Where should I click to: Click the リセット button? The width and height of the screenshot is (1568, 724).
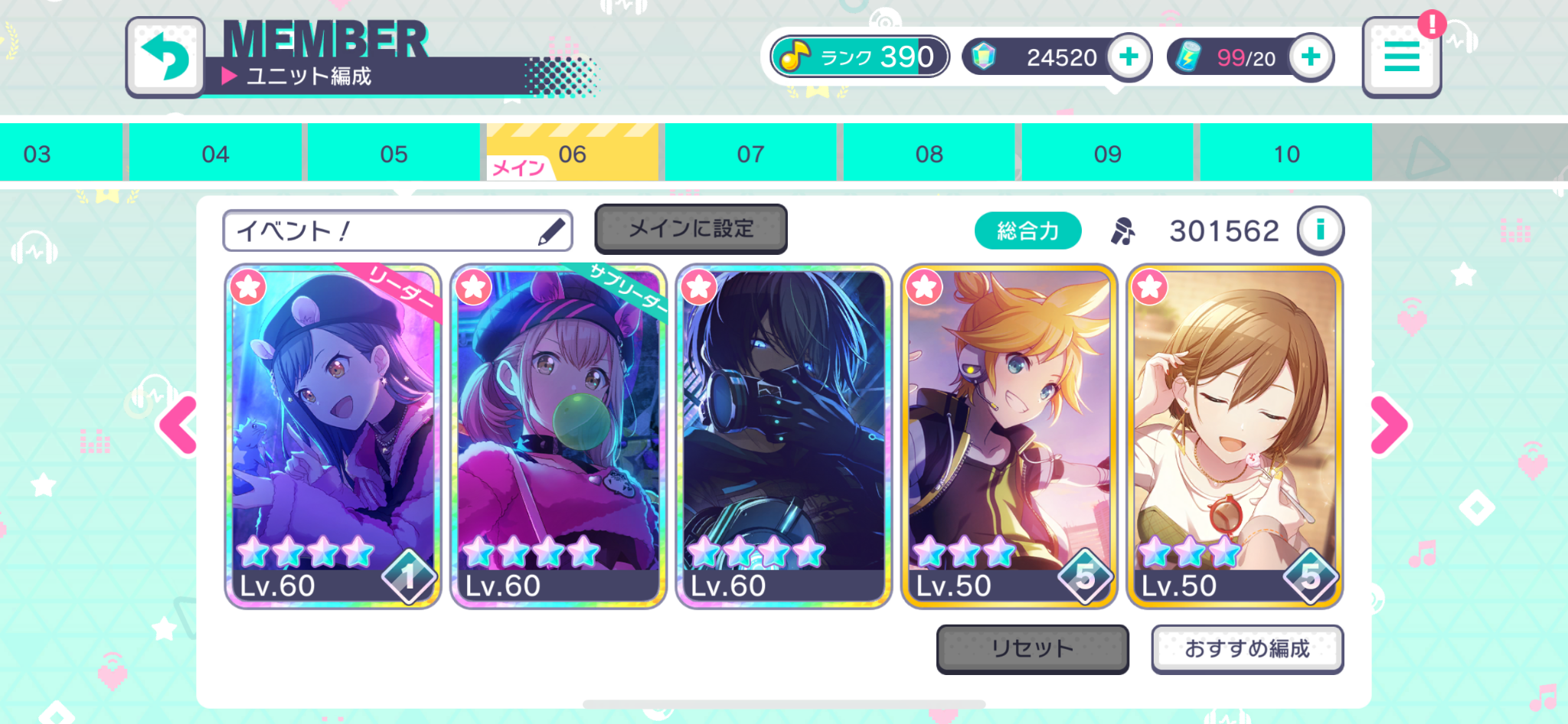tap(1032, 649)
